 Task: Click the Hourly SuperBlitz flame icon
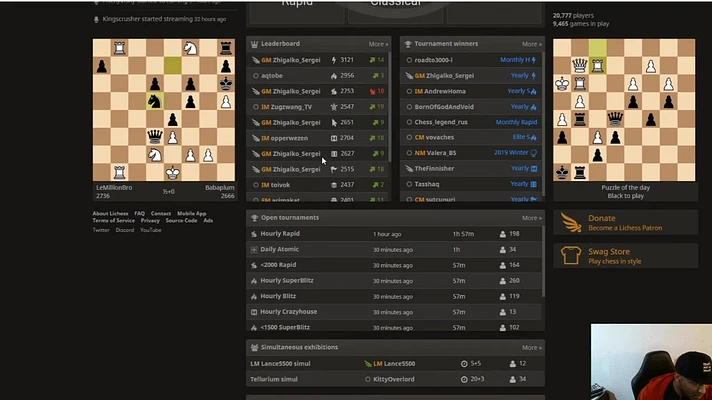click(254, 281)
